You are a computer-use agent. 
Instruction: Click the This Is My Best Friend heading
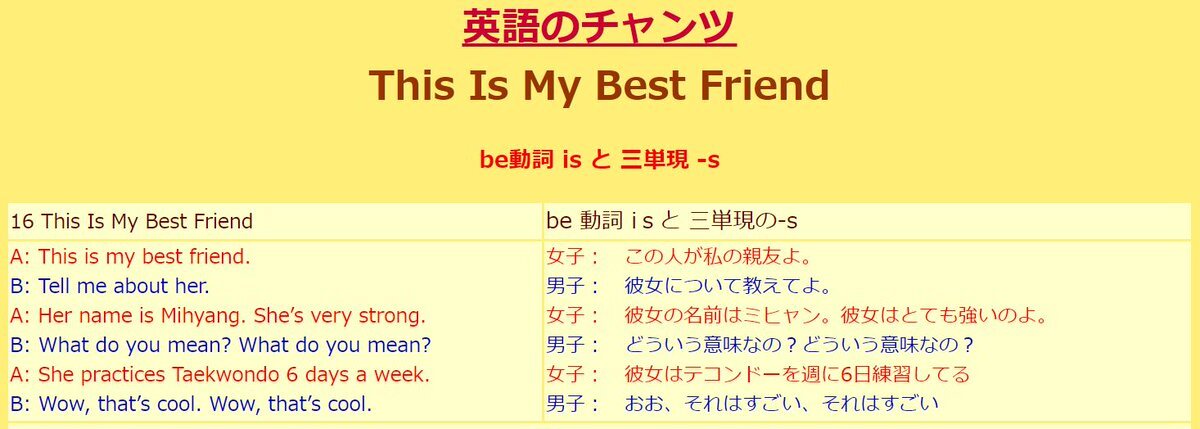tap(599, 86)
